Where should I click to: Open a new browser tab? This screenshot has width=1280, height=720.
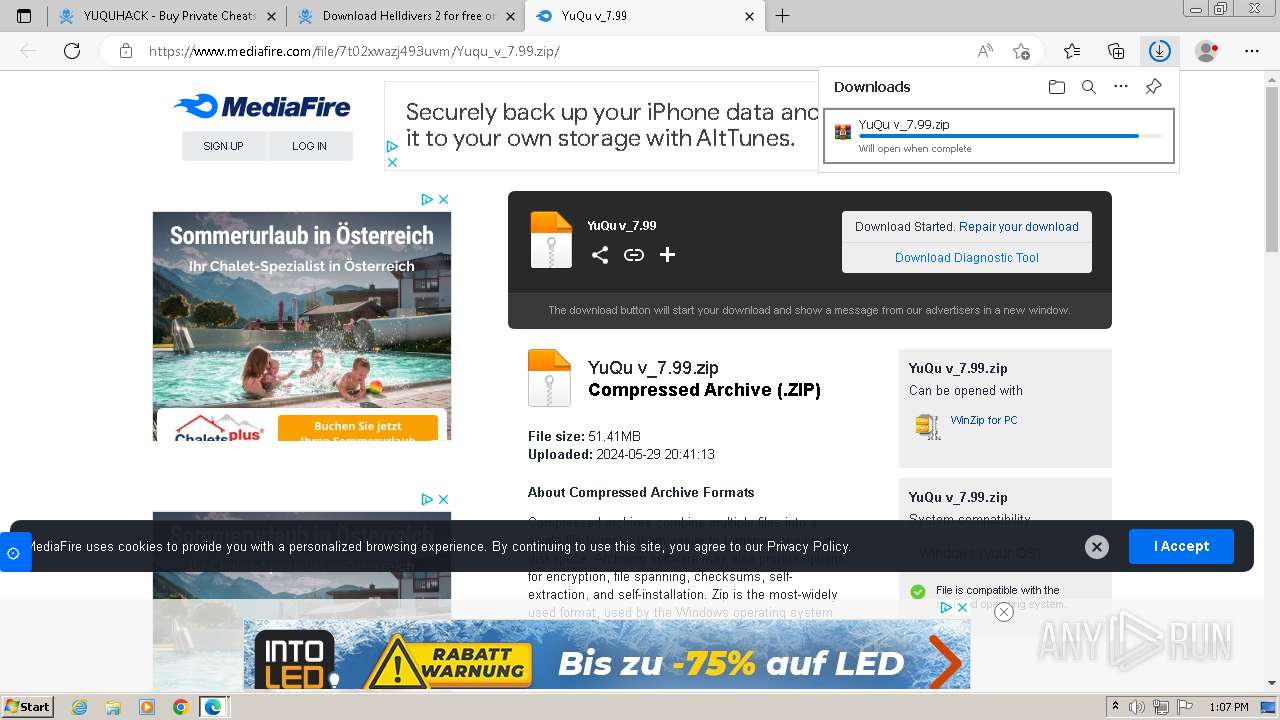pyautogui.click(x=783, y=16)
